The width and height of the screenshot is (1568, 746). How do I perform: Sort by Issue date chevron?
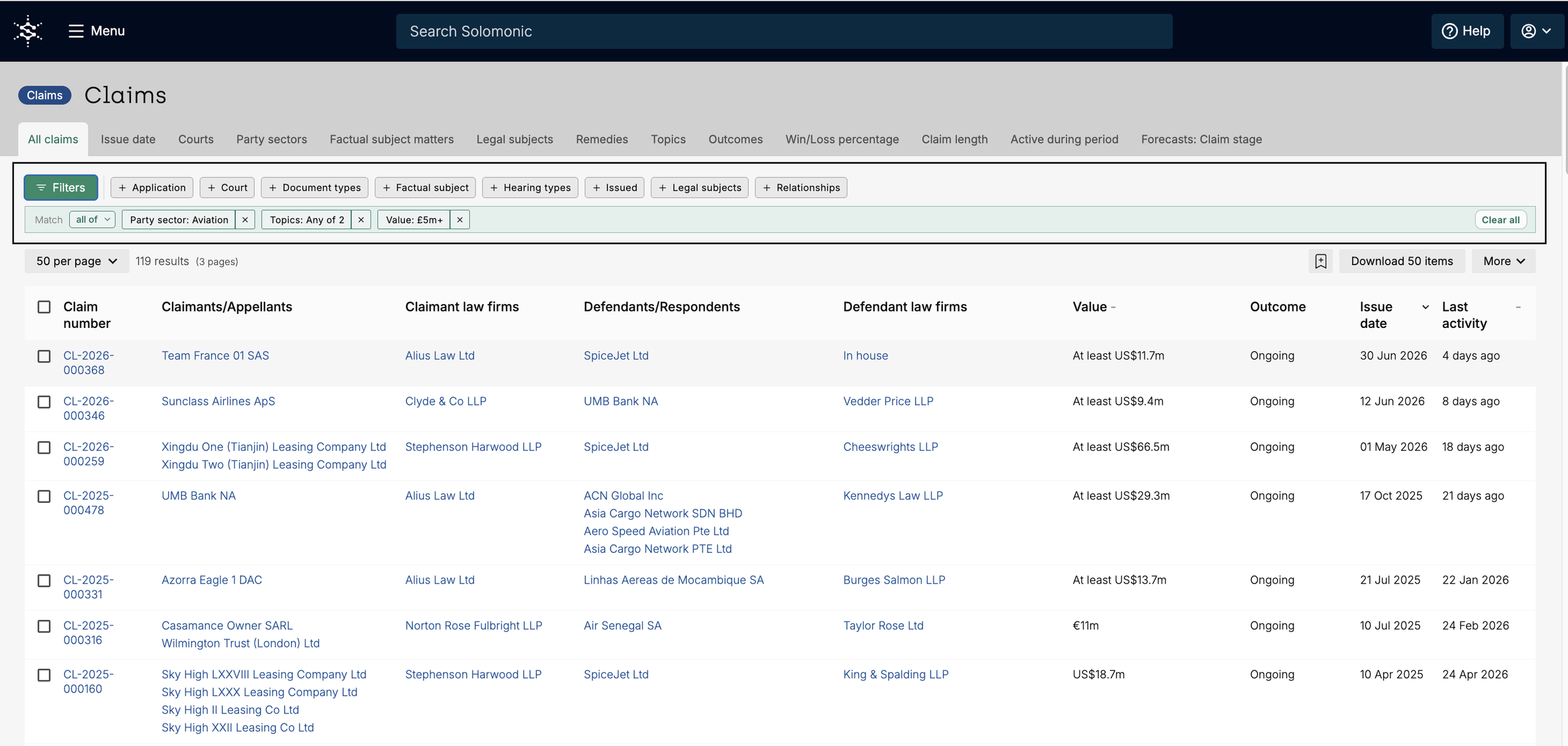[1425, 307]
